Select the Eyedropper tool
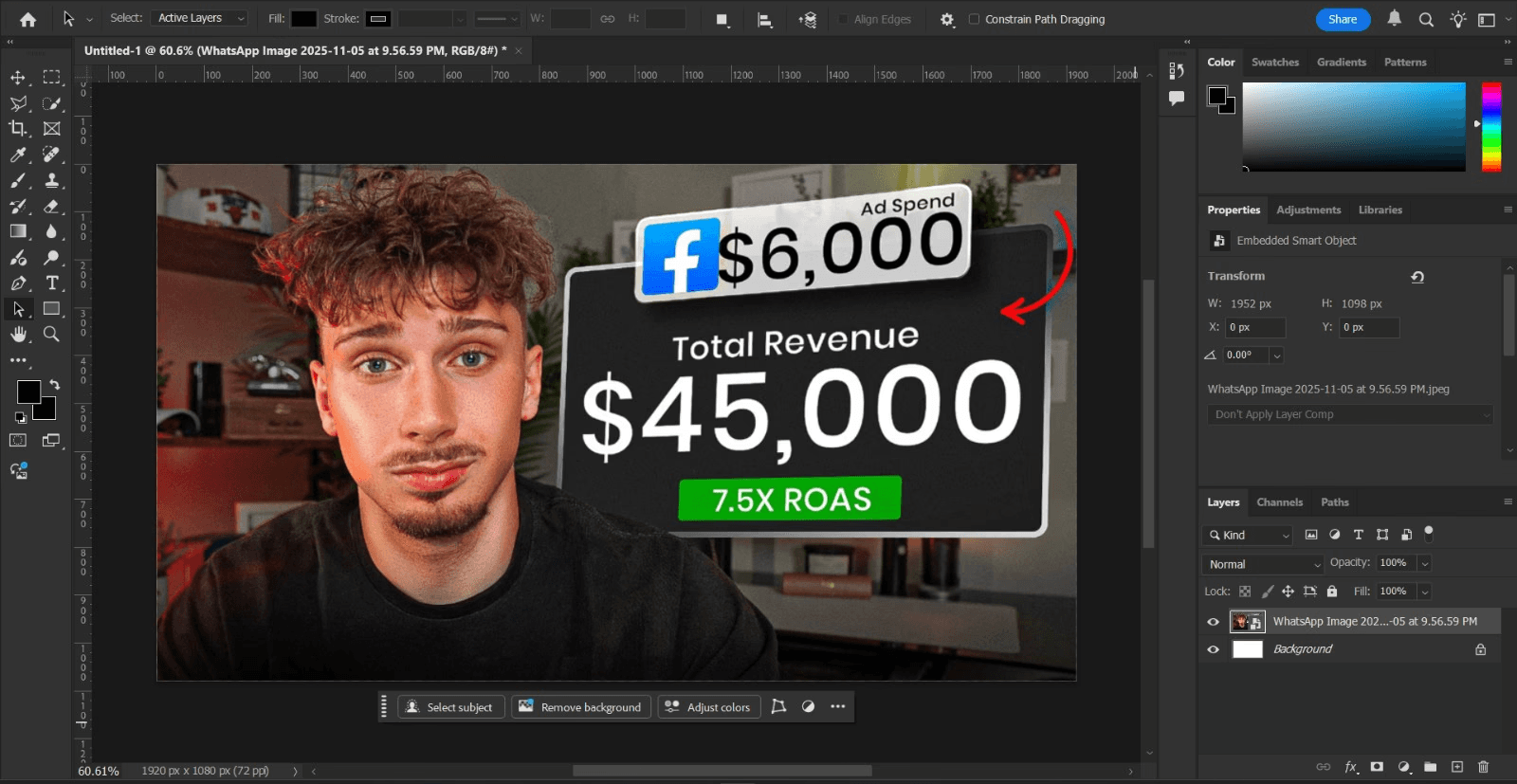Viewport: 1517px width, 784px height. (x=18, y=155)
